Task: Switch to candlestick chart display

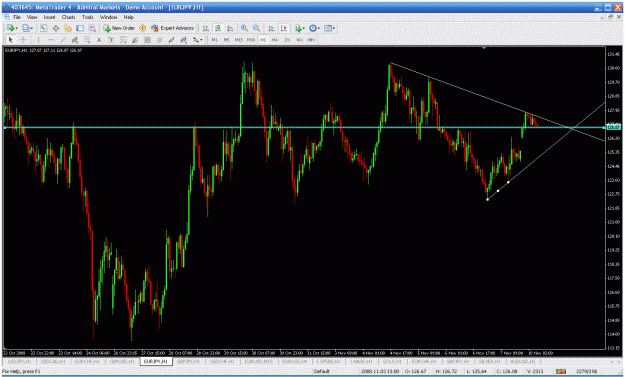Action: [218, 28]
